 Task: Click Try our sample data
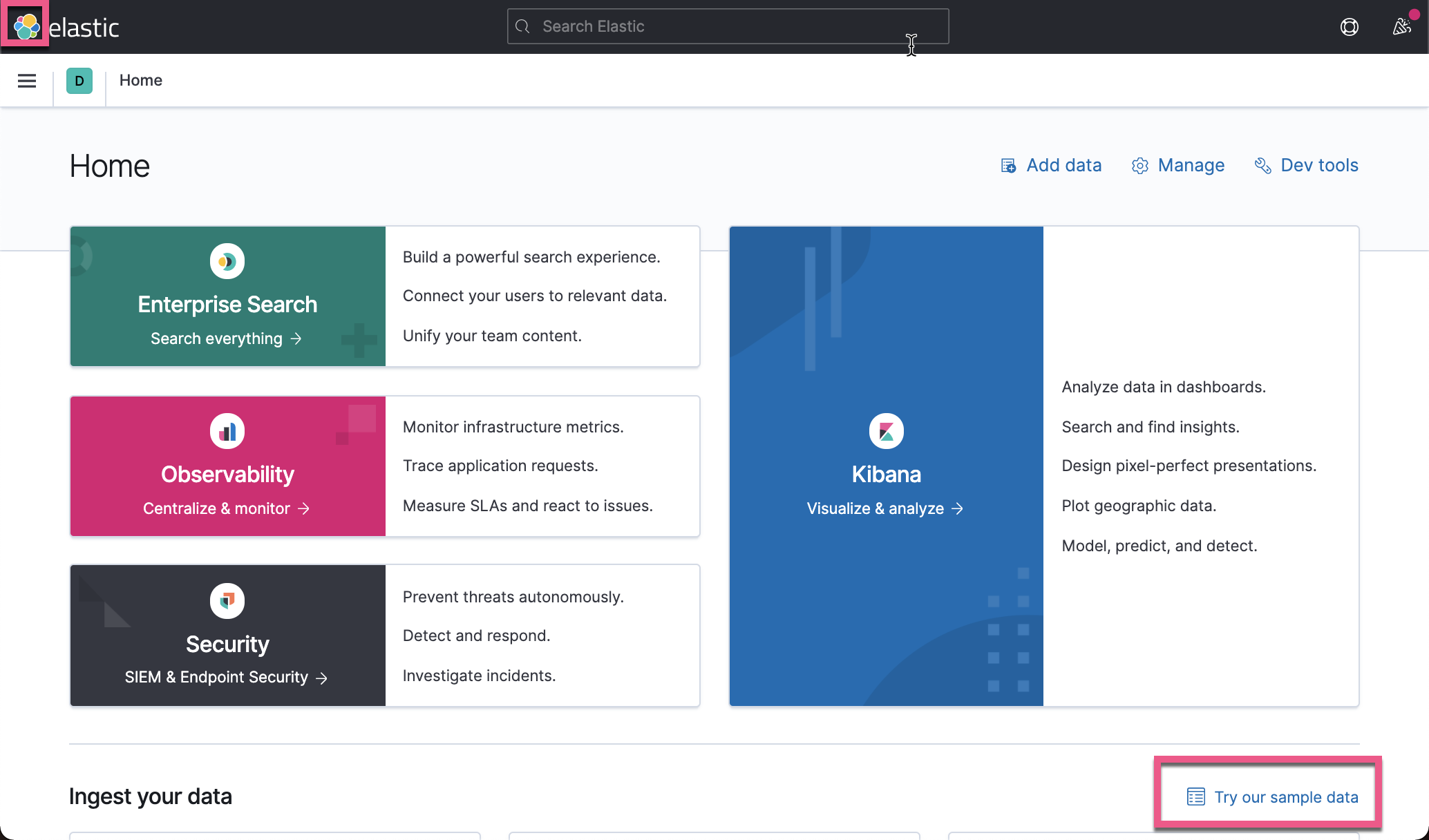pos(1287,796)
